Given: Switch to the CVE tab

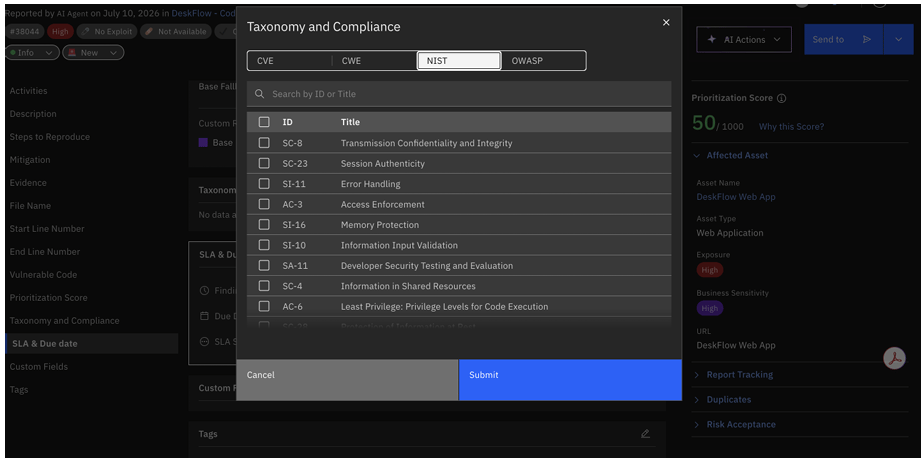Looking at the screenshot, I should (289, 61).
